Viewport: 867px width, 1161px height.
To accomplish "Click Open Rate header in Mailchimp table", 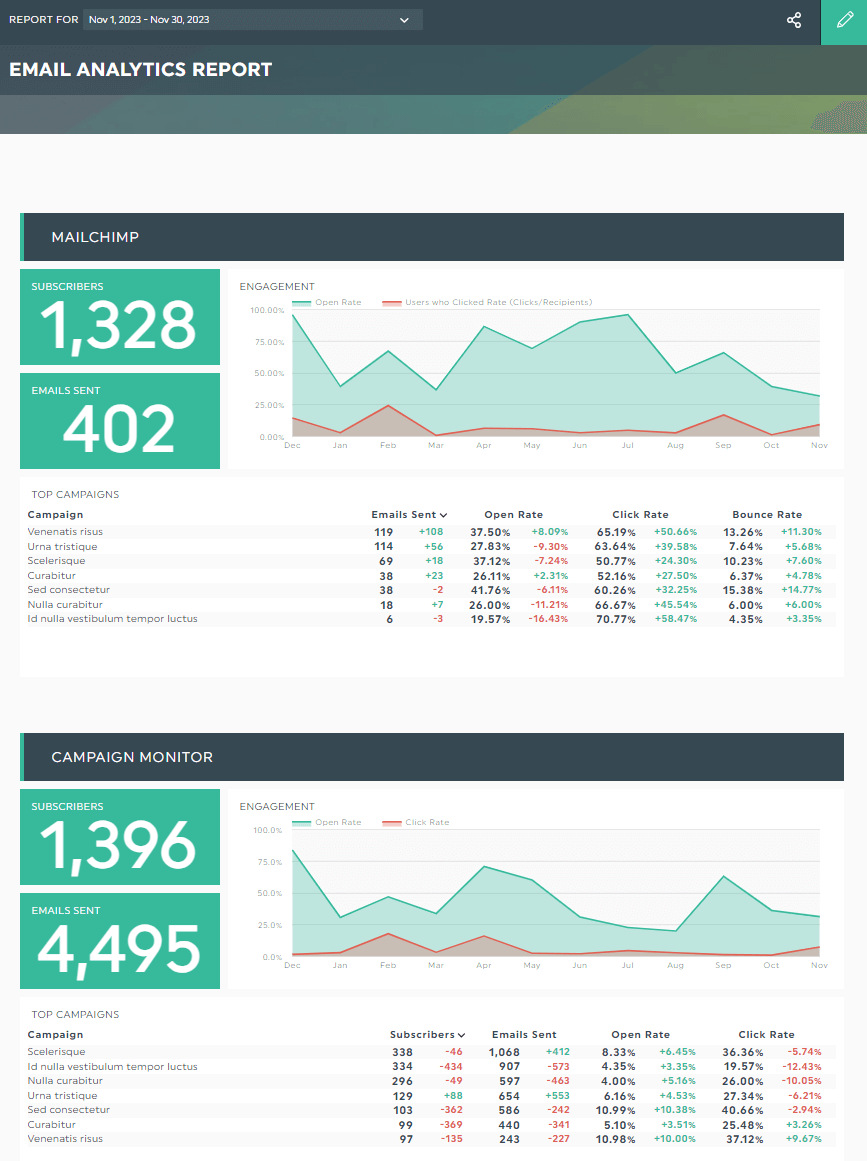I will point(513,515).
